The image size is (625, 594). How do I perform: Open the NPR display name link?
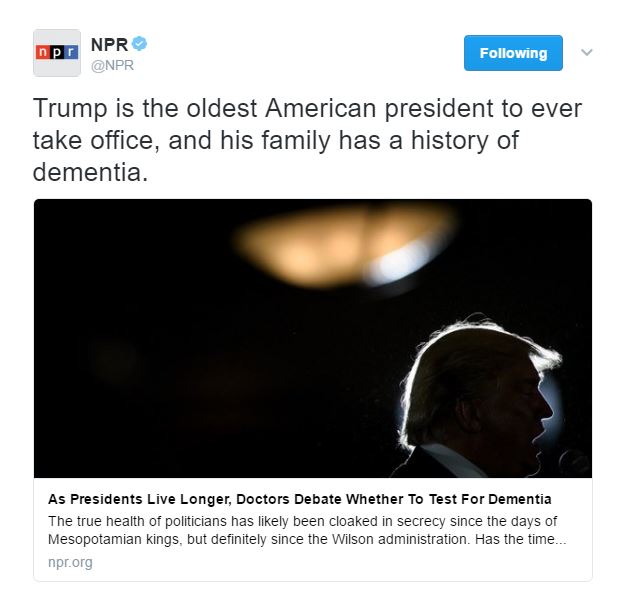110,44
